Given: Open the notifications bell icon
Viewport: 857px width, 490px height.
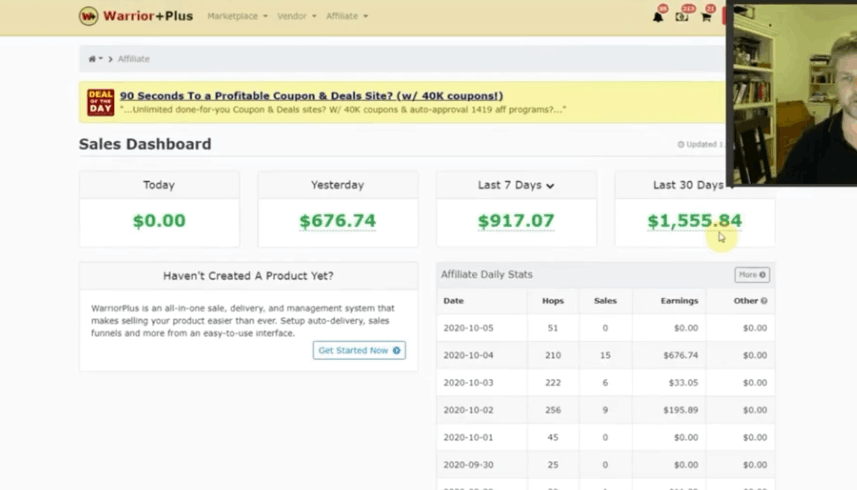Looking at the screenshot, I should pos(658,17).
